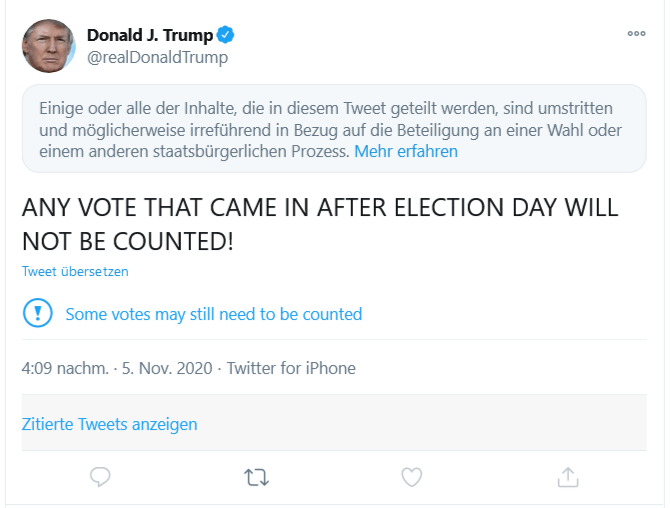Click the blue verified badge
The image size is (670, 508).
click(226, 35)
